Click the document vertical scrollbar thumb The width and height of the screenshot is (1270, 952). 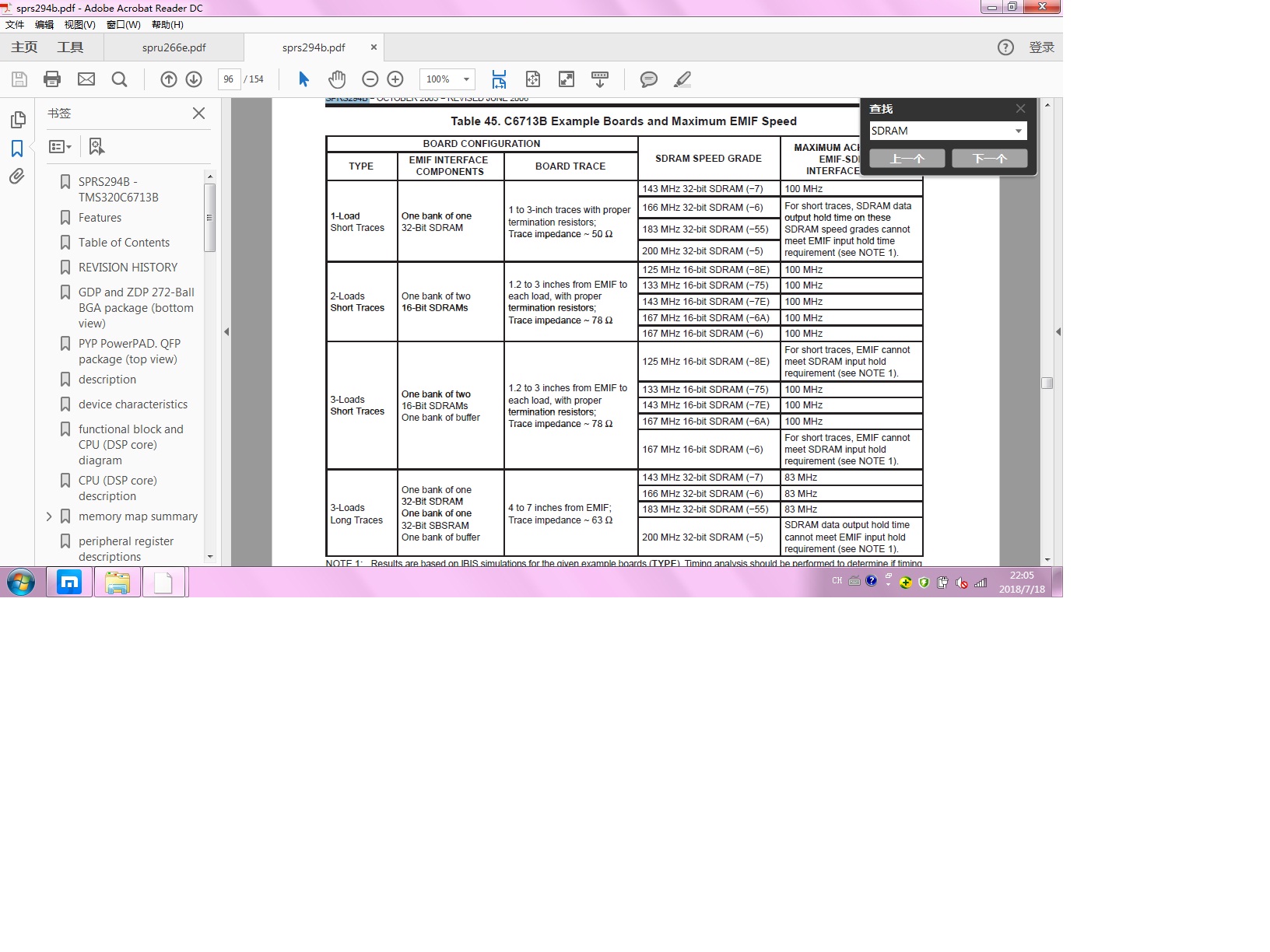1047,383
